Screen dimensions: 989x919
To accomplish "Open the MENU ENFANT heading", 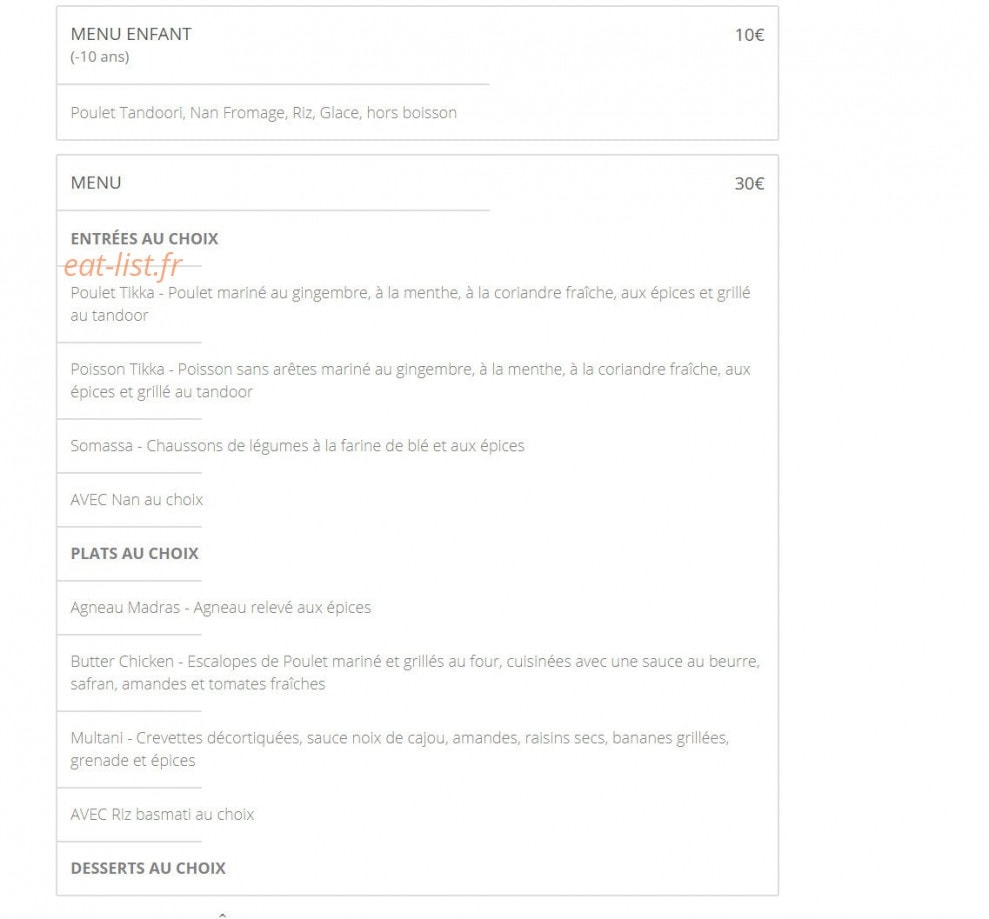I will [131, 34].
